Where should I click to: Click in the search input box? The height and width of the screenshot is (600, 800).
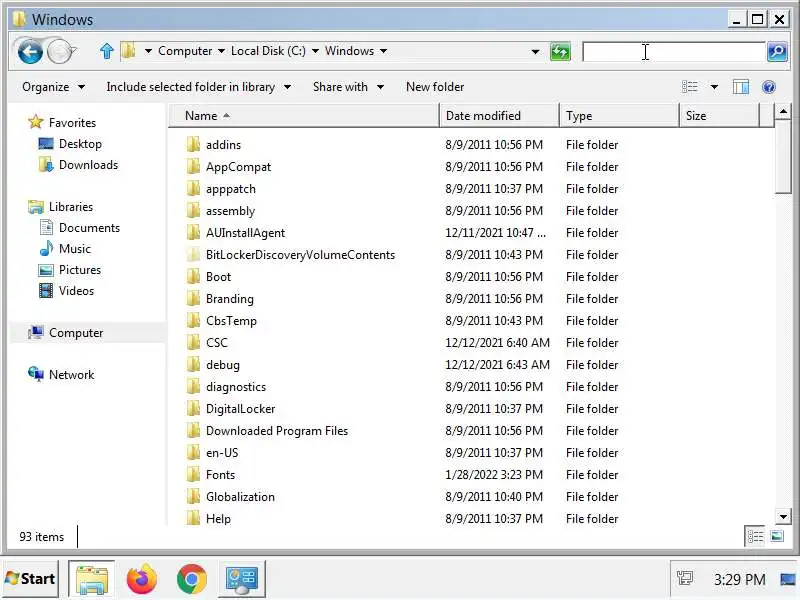click(674, 52)
